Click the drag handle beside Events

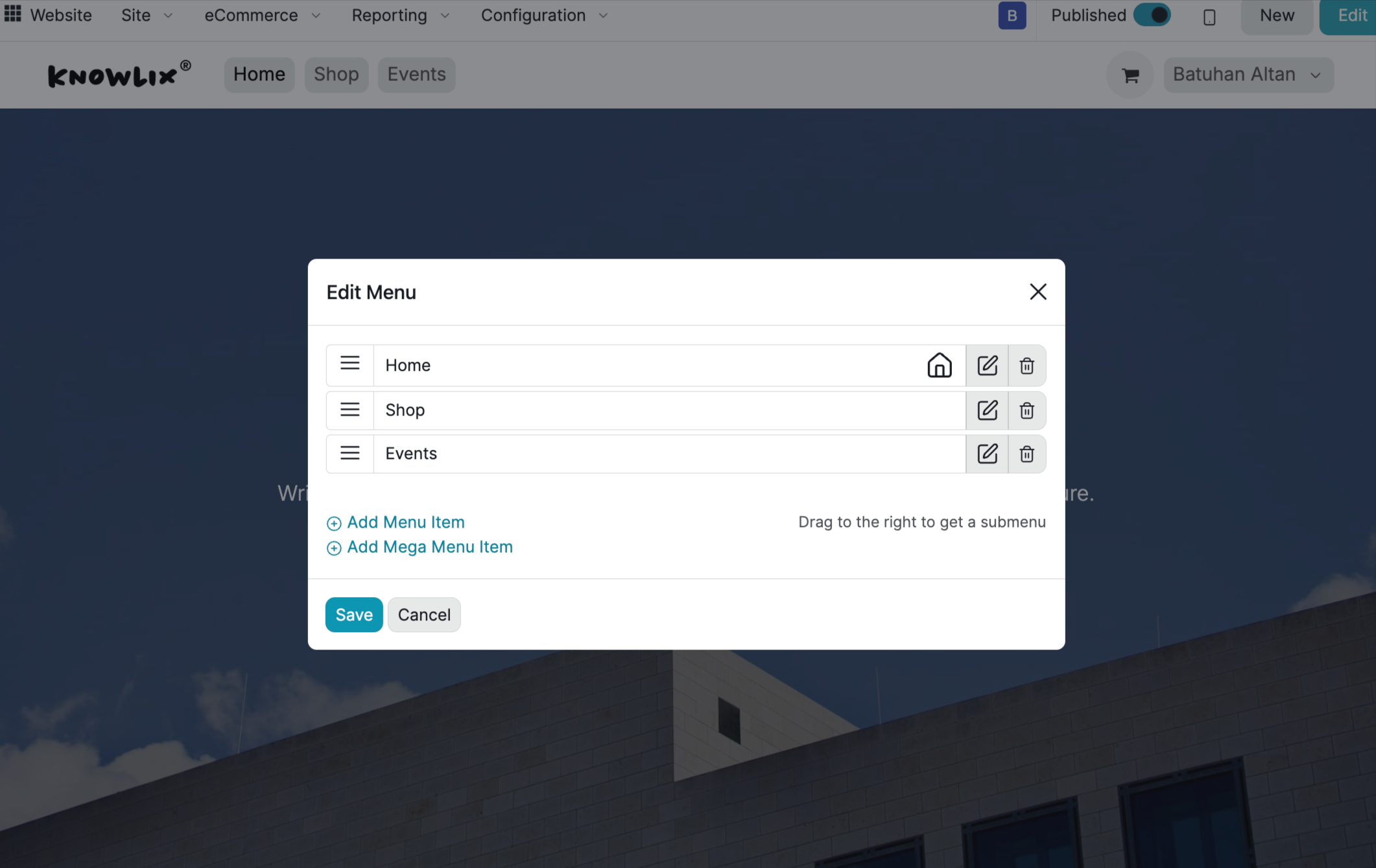point(350,453)
